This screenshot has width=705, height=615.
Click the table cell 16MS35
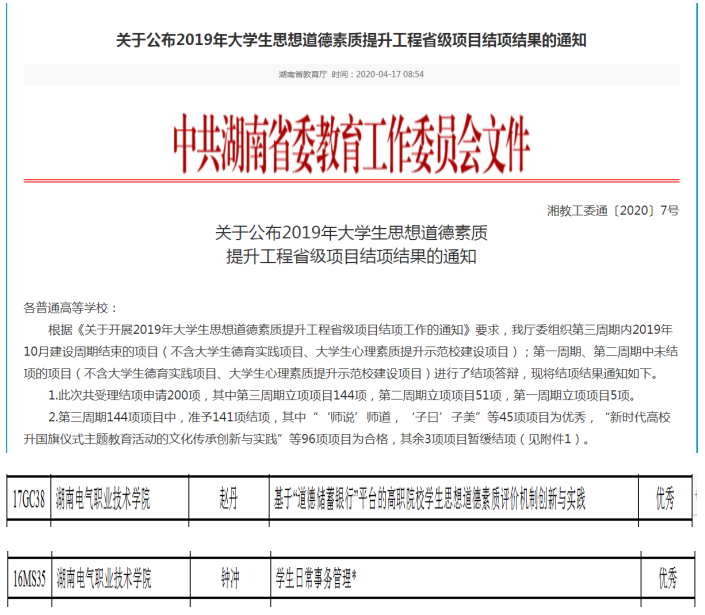[30, 578]
